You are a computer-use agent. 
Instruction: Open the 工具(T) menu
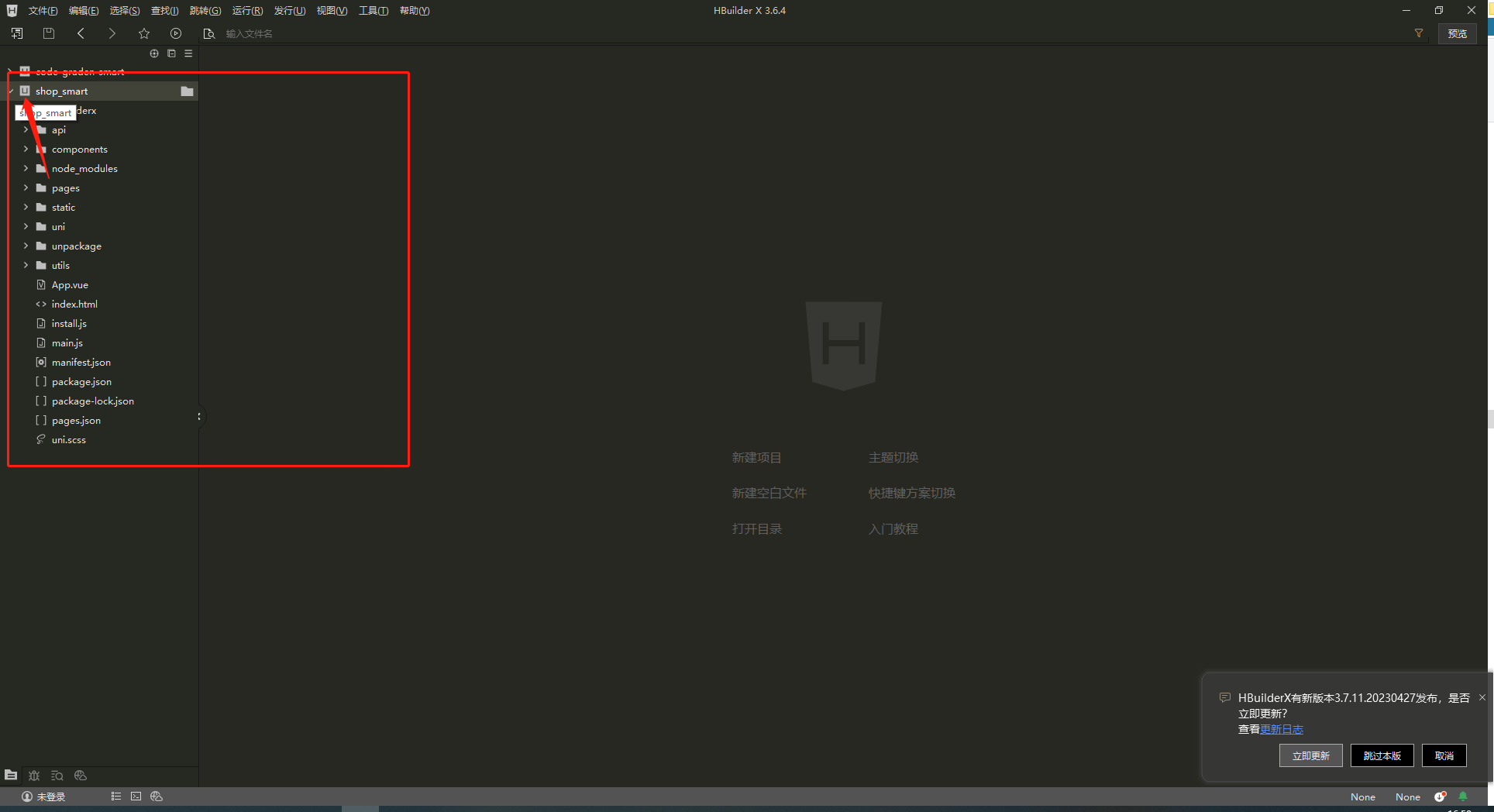[373, 11]
